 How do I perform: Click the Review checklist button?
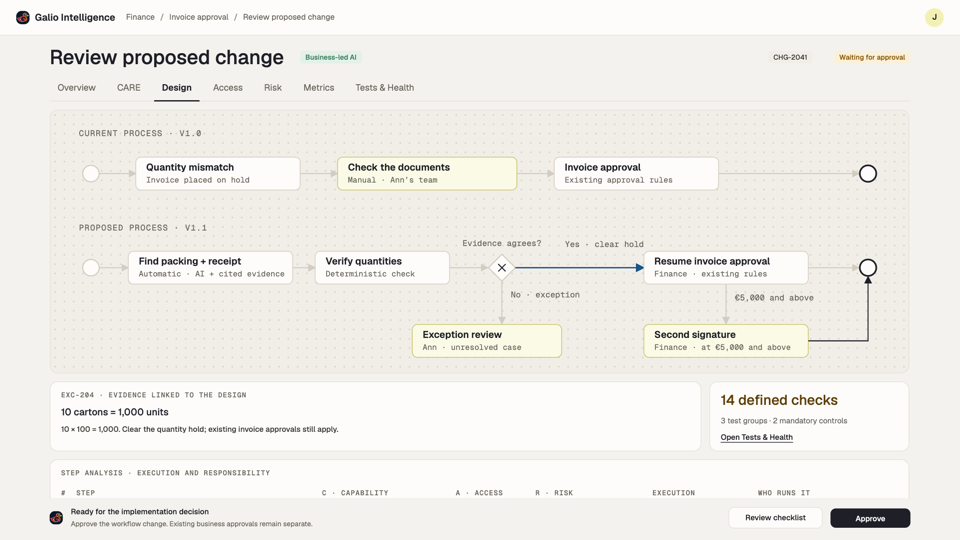775,518
